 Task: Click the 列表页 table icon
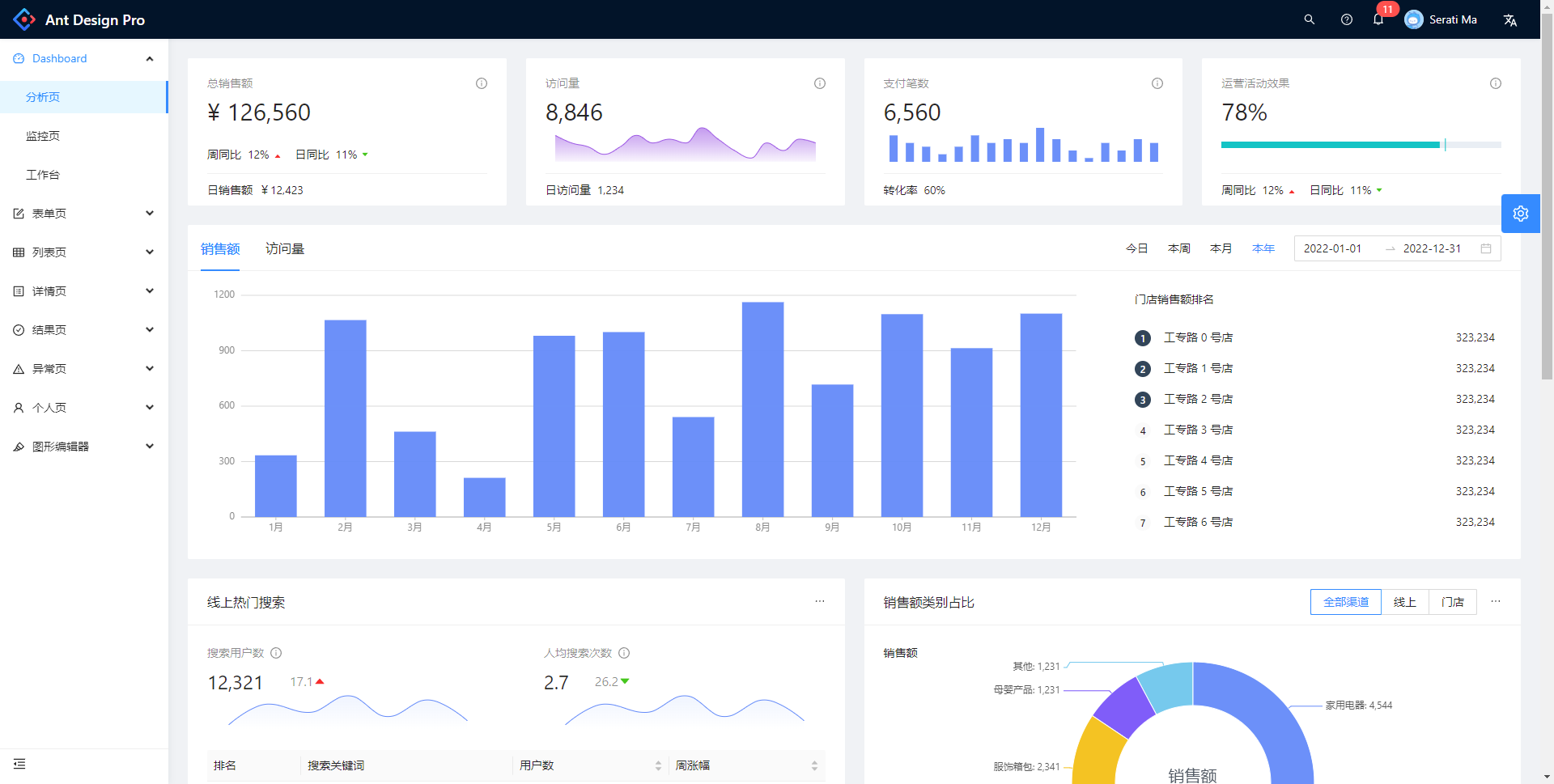click(x=19, y=252)
